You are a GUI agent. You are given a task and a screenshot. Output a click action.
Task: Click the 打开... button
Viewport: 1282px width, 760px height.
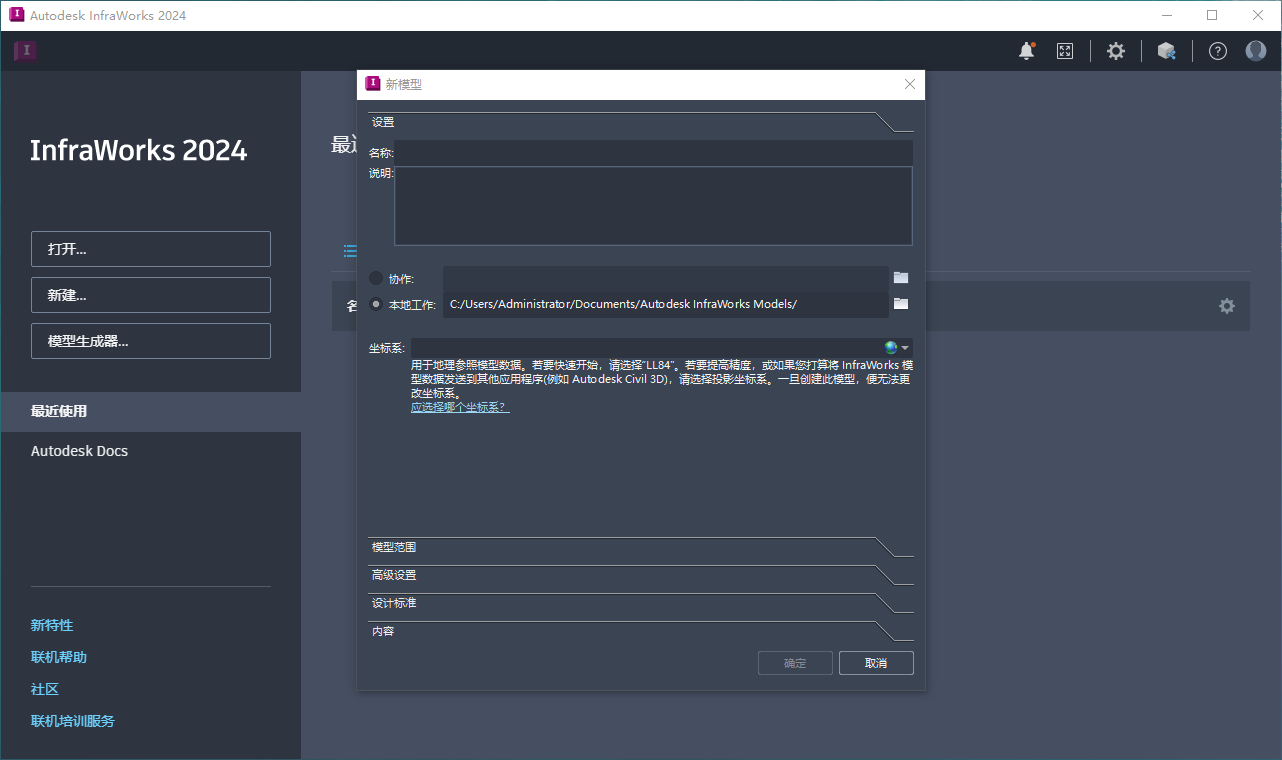pos(151,249)
